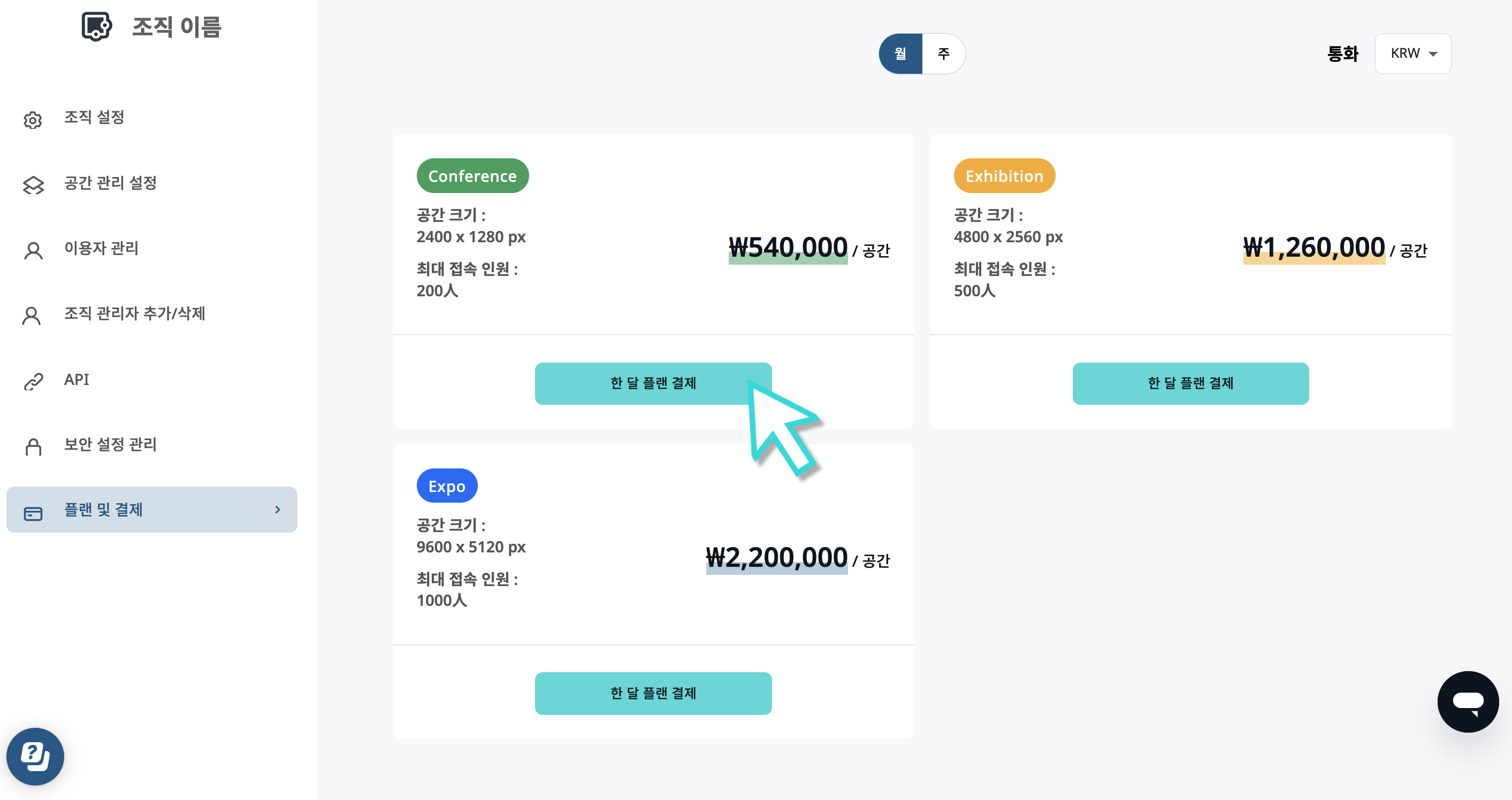Screen dimensions: 1512x800
Task: Click the blue Expo plan badge
Action: coord(447,486)
